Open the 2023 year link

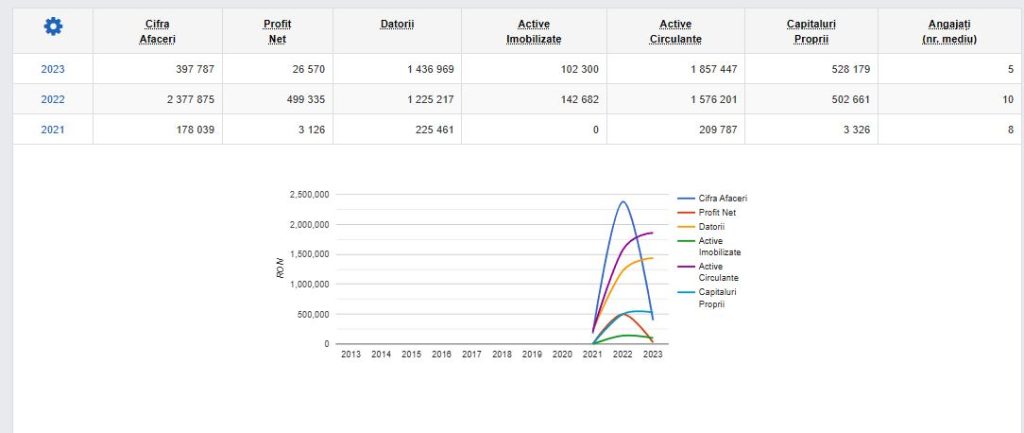53,69
